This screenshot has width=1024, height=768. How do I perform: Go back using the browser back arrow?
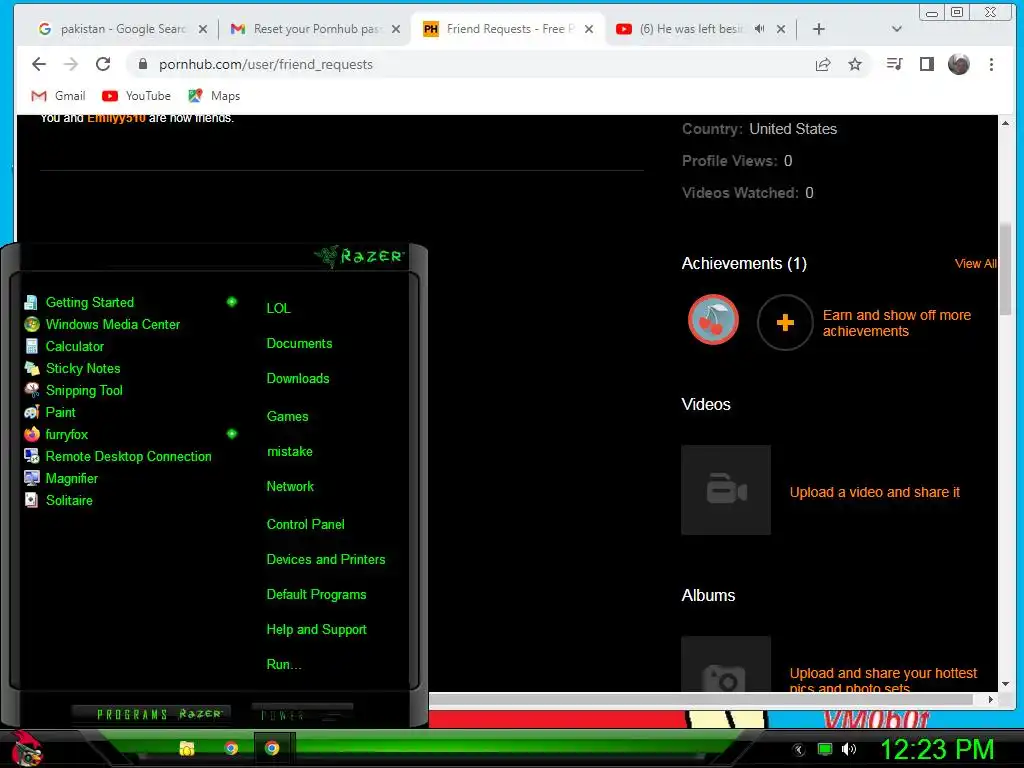pyautogui.click(x=39, y=64)
